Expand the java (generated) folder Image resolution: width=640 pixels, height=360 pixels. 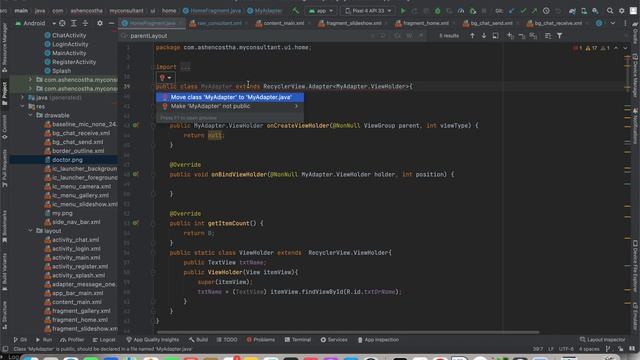[x=22, y=98]
